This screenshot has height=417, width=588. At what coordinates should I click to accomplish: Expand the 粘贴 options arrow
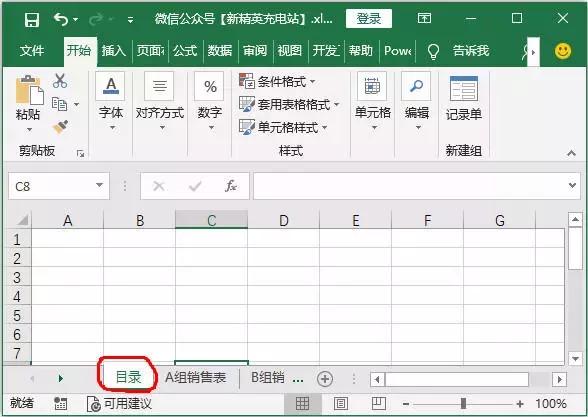[29, 130]
